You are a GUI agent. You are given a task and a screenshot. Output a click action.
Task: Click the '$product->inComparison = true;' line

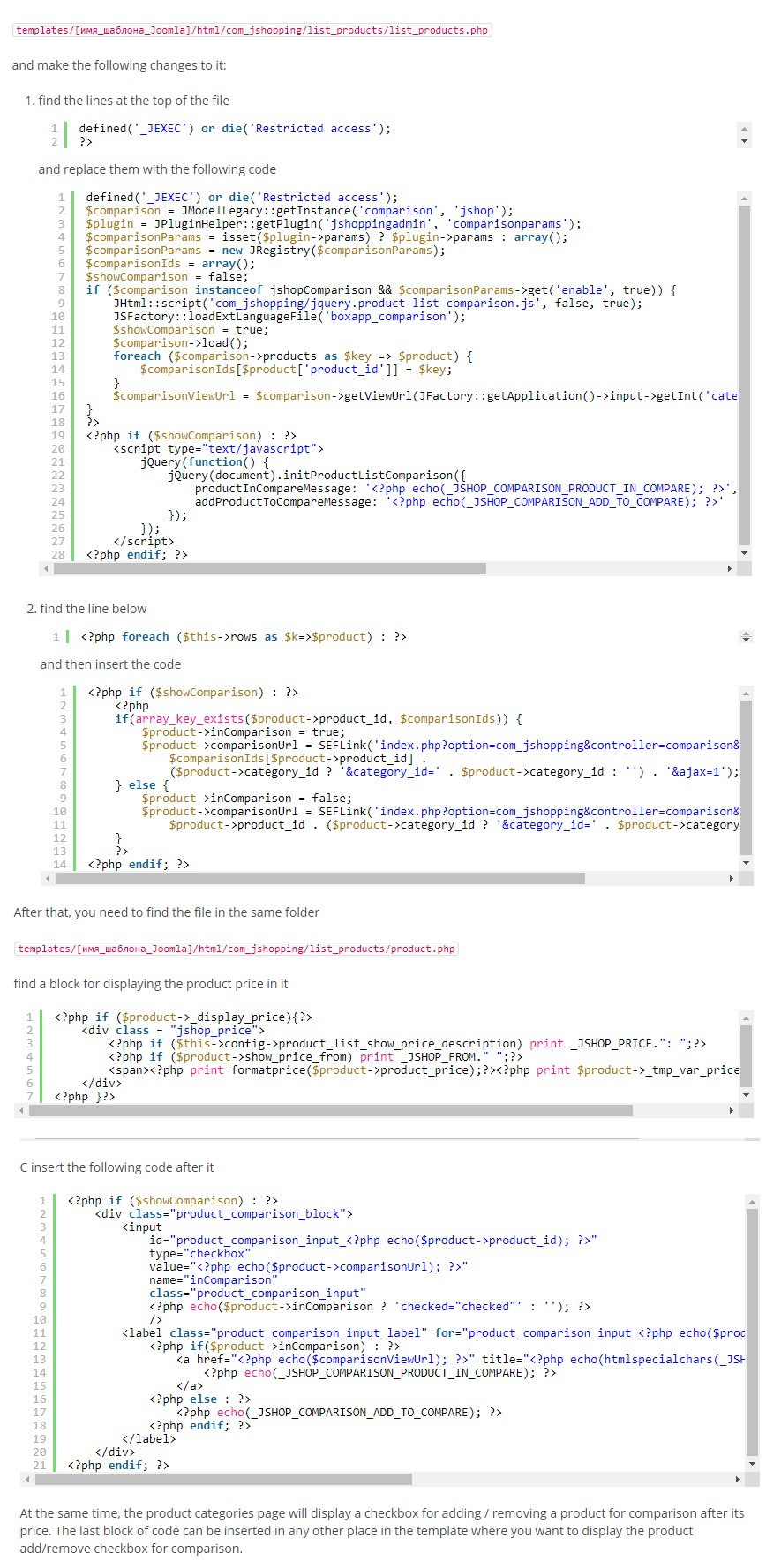click(x=244, y=732)
